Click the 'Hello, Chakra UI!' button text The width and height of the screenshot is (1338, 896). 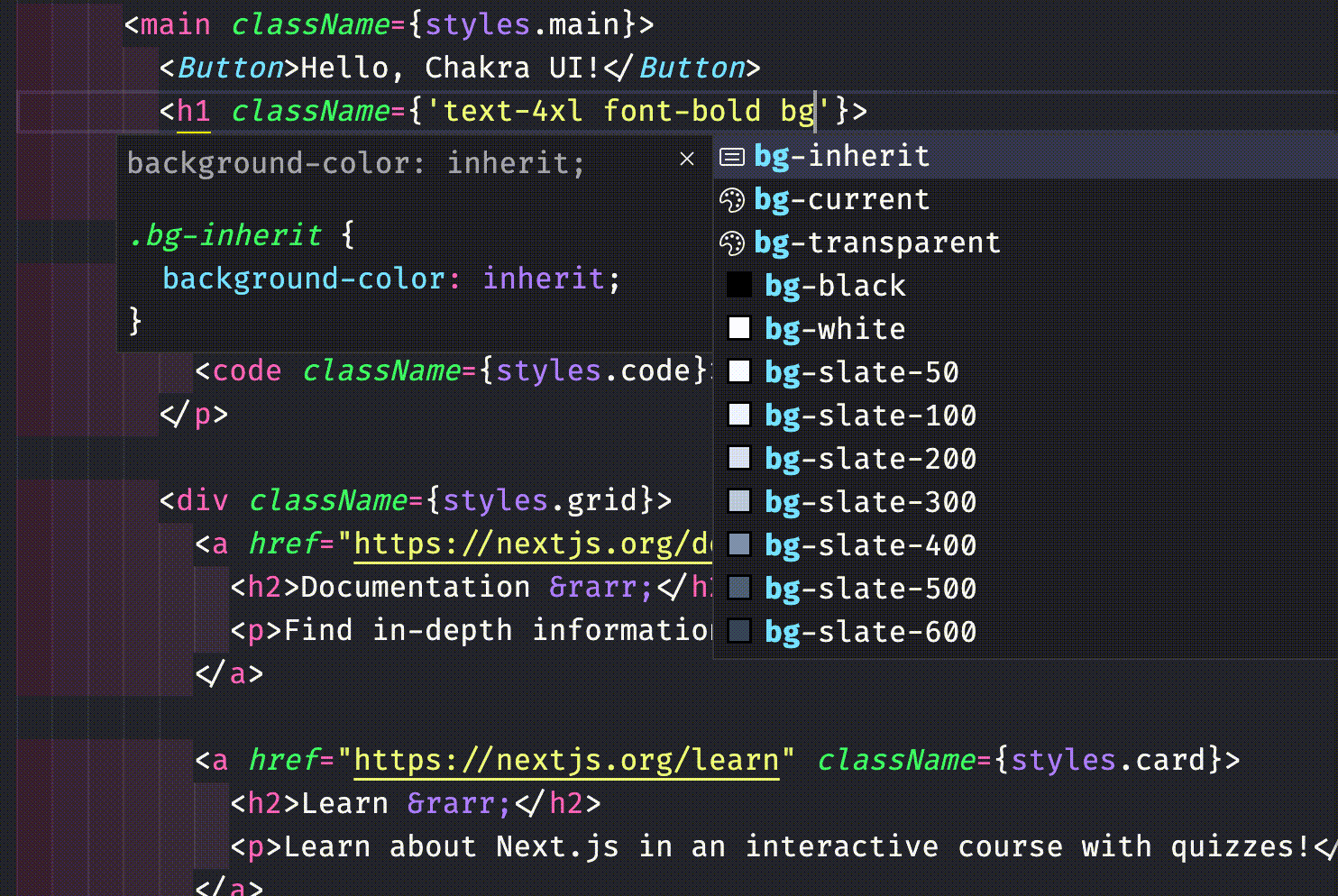tap(450, 68)
